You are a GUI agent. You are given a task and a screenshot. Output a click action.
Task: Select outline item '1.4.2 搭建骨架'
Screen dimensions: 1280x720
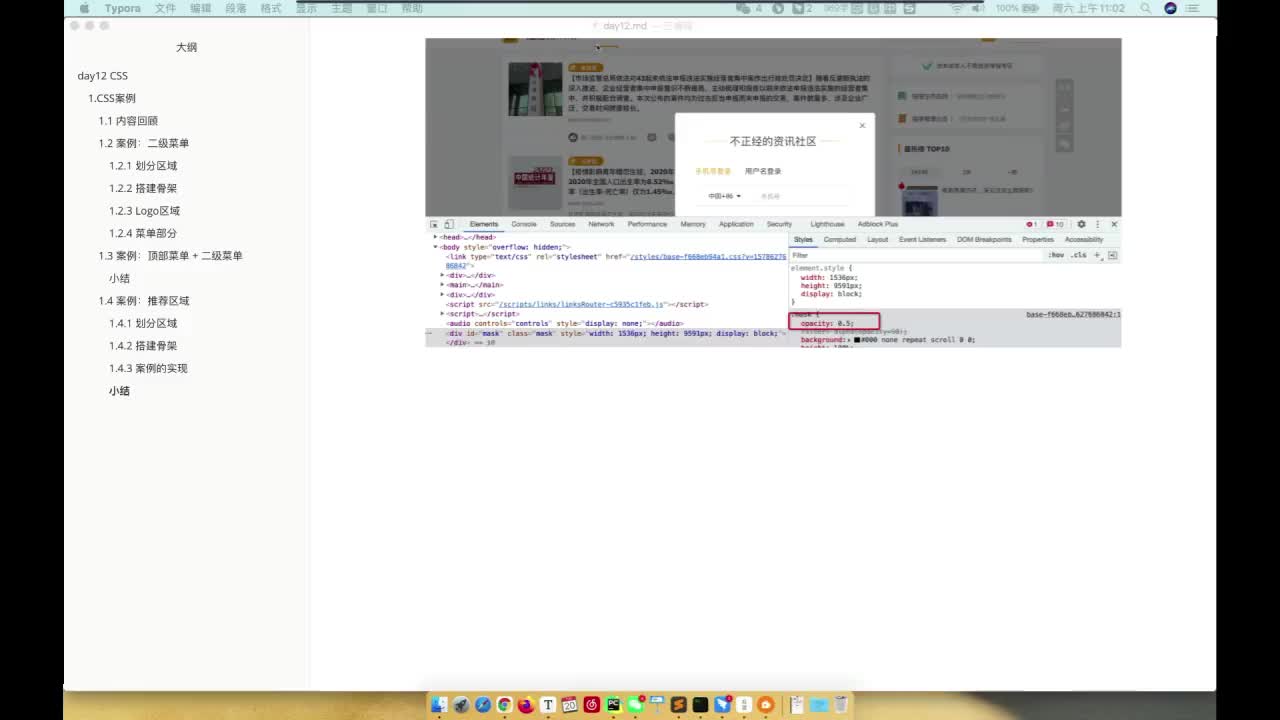pyautogui.click(x=143, y=346)
